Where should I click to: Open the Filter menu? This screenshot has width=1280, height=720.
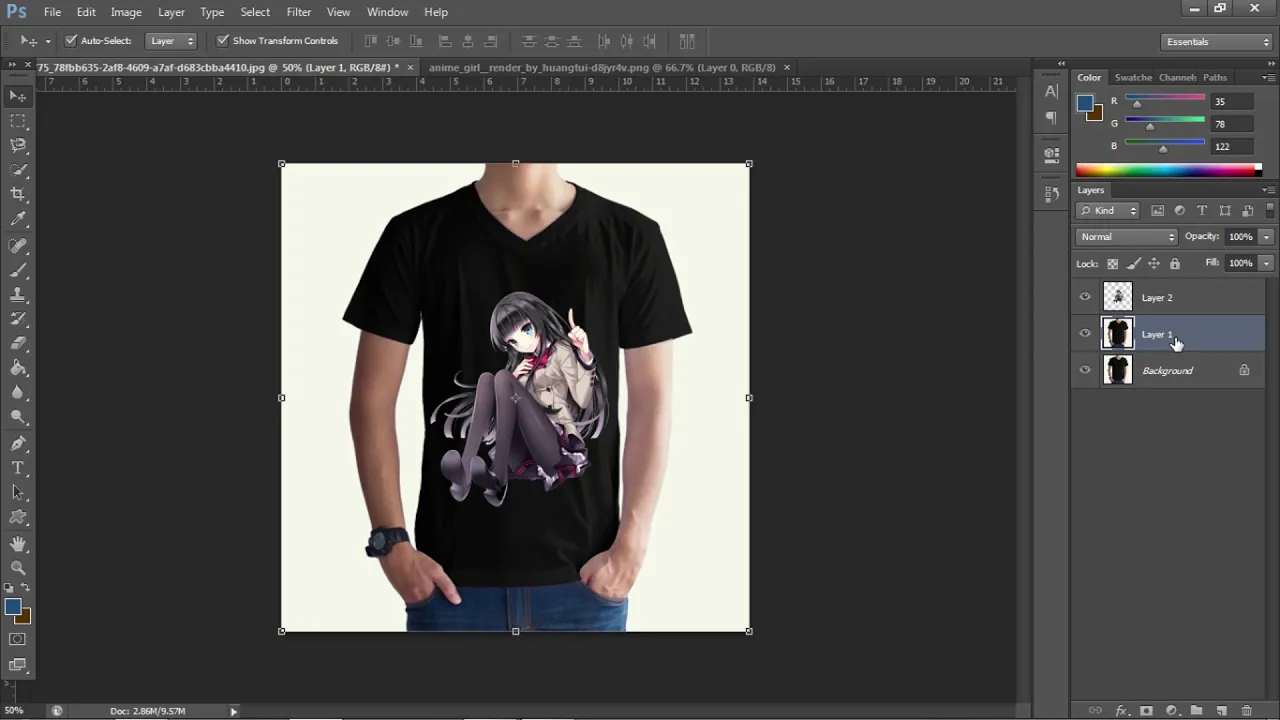298,12
